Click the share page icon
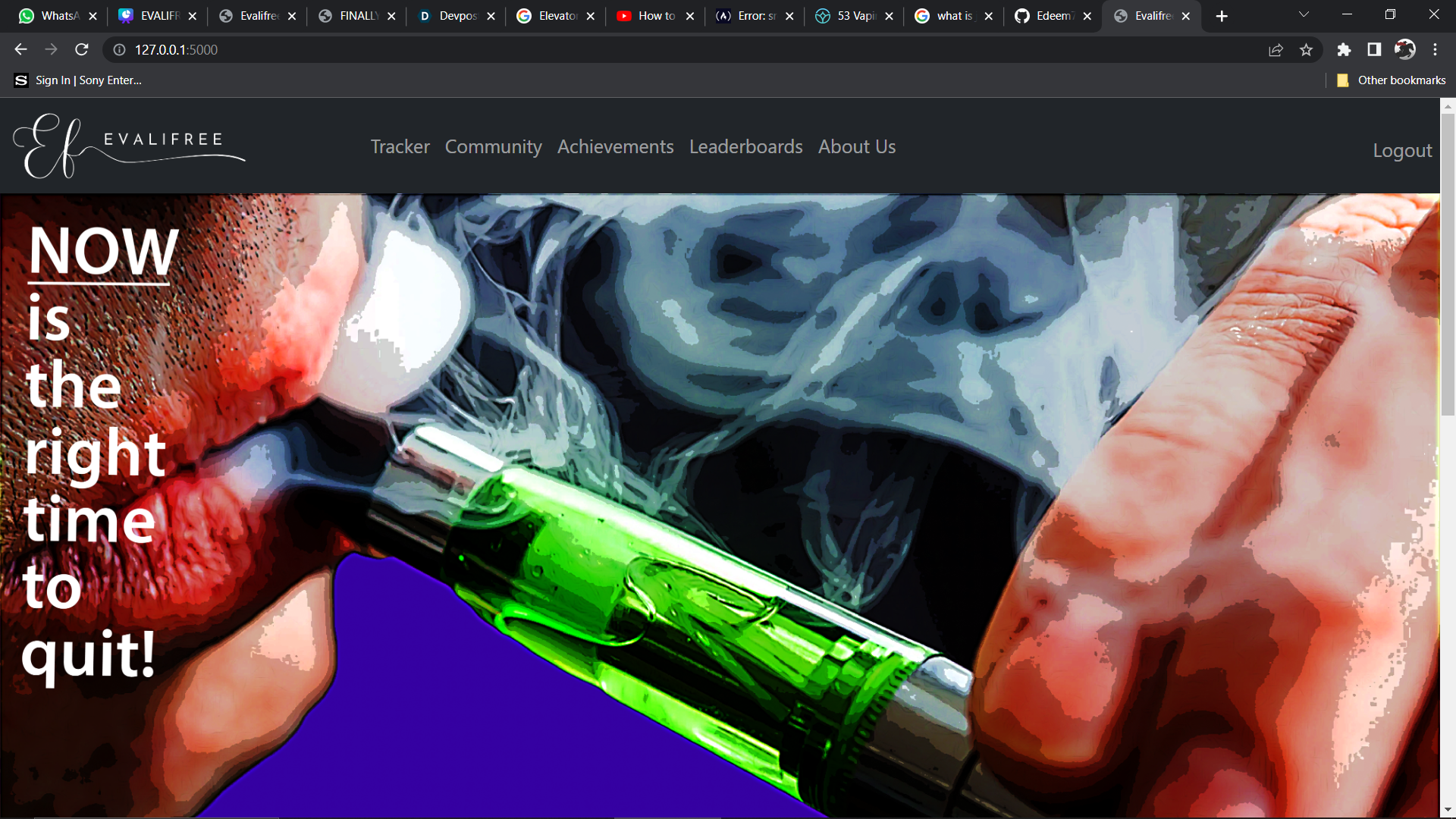 1276,49
